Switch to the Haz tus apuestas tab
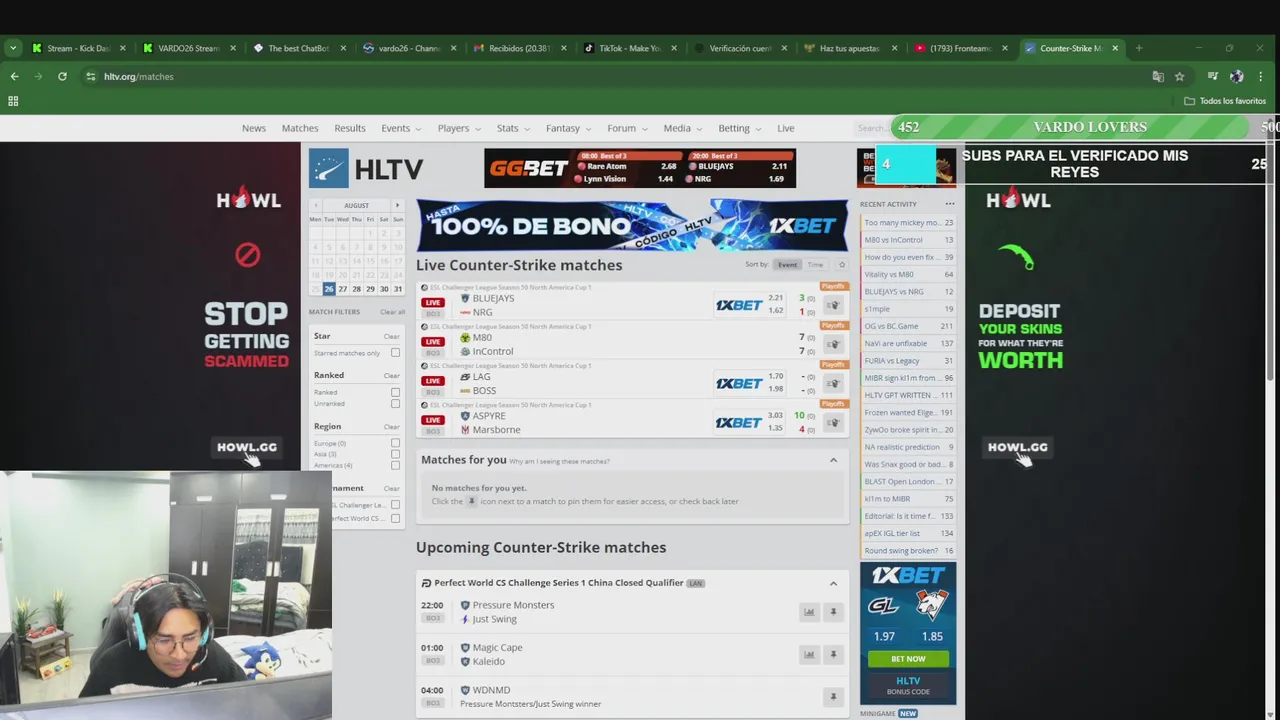Image resolution: width=1280 pixels, height=720 pixels. click(850, 48)
